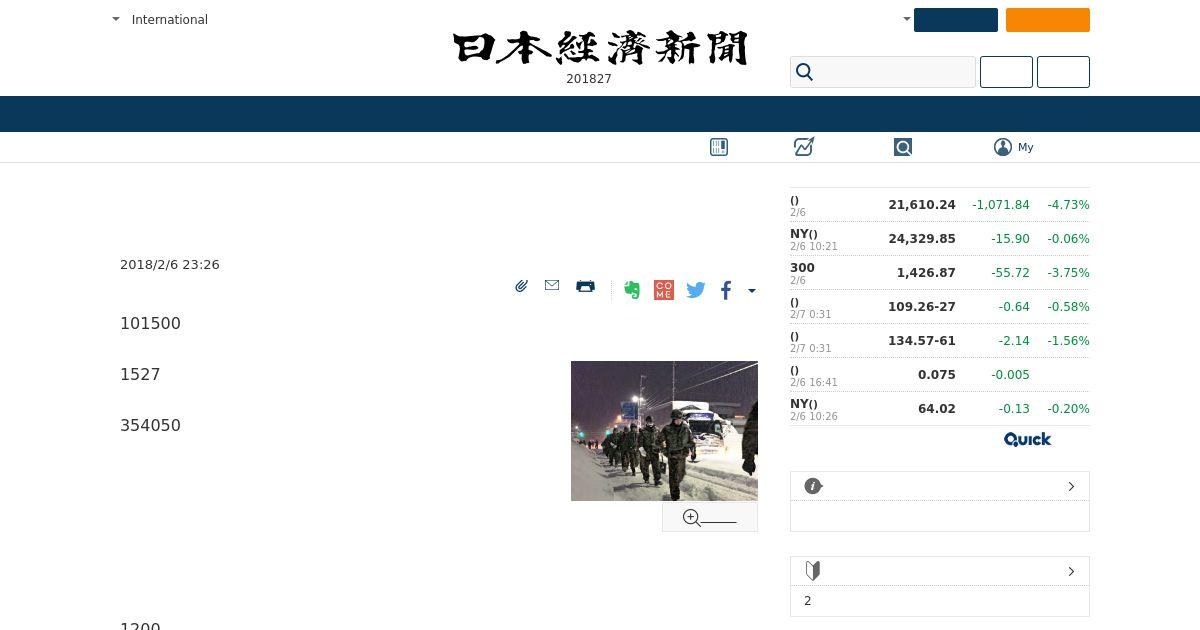Click the info icon in sidebar panel
Viewport: 1200px width, 630px height.
coord(813,486)
